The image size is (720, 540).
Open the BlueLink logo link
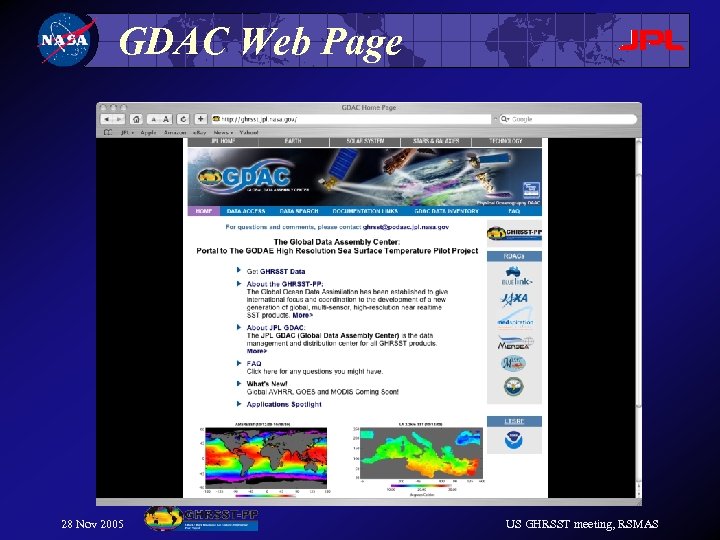tap(515, 276)
